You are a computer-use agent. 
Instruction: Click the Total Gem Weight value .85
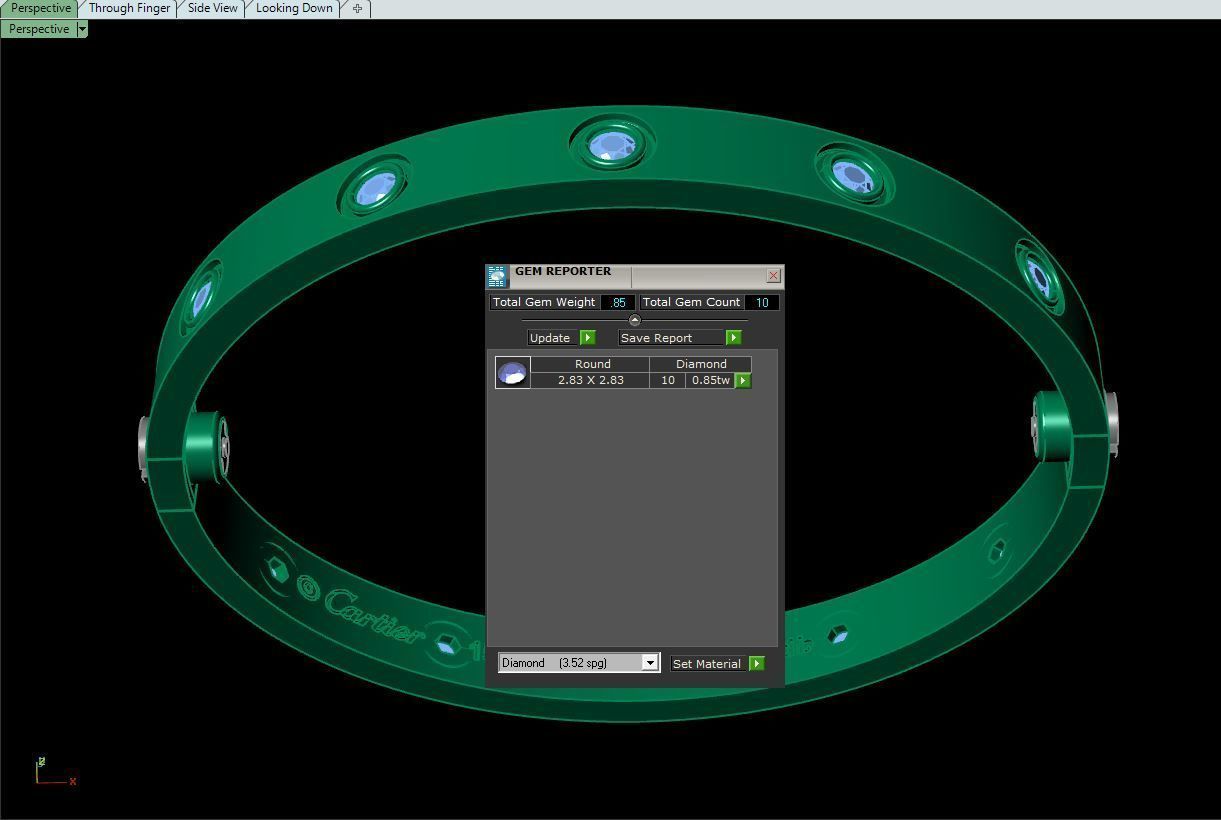click(x=618, y=302)
